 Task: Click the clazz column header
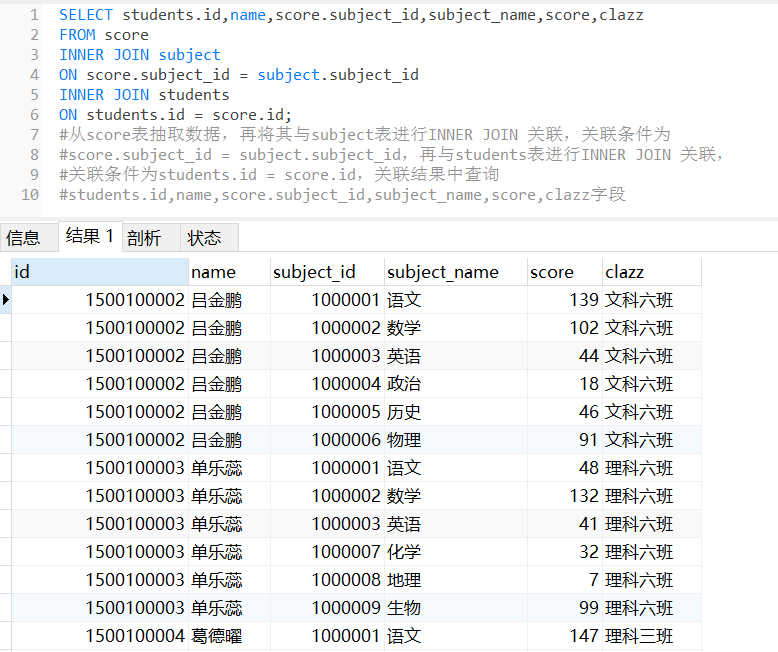(651, 272)
